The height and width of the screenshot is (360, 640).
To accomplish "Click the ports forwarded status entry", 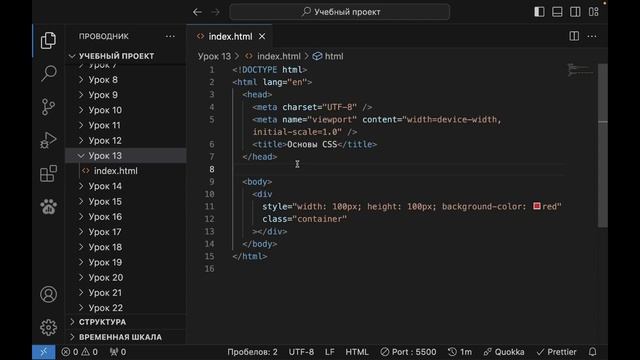I will (118, 352).
